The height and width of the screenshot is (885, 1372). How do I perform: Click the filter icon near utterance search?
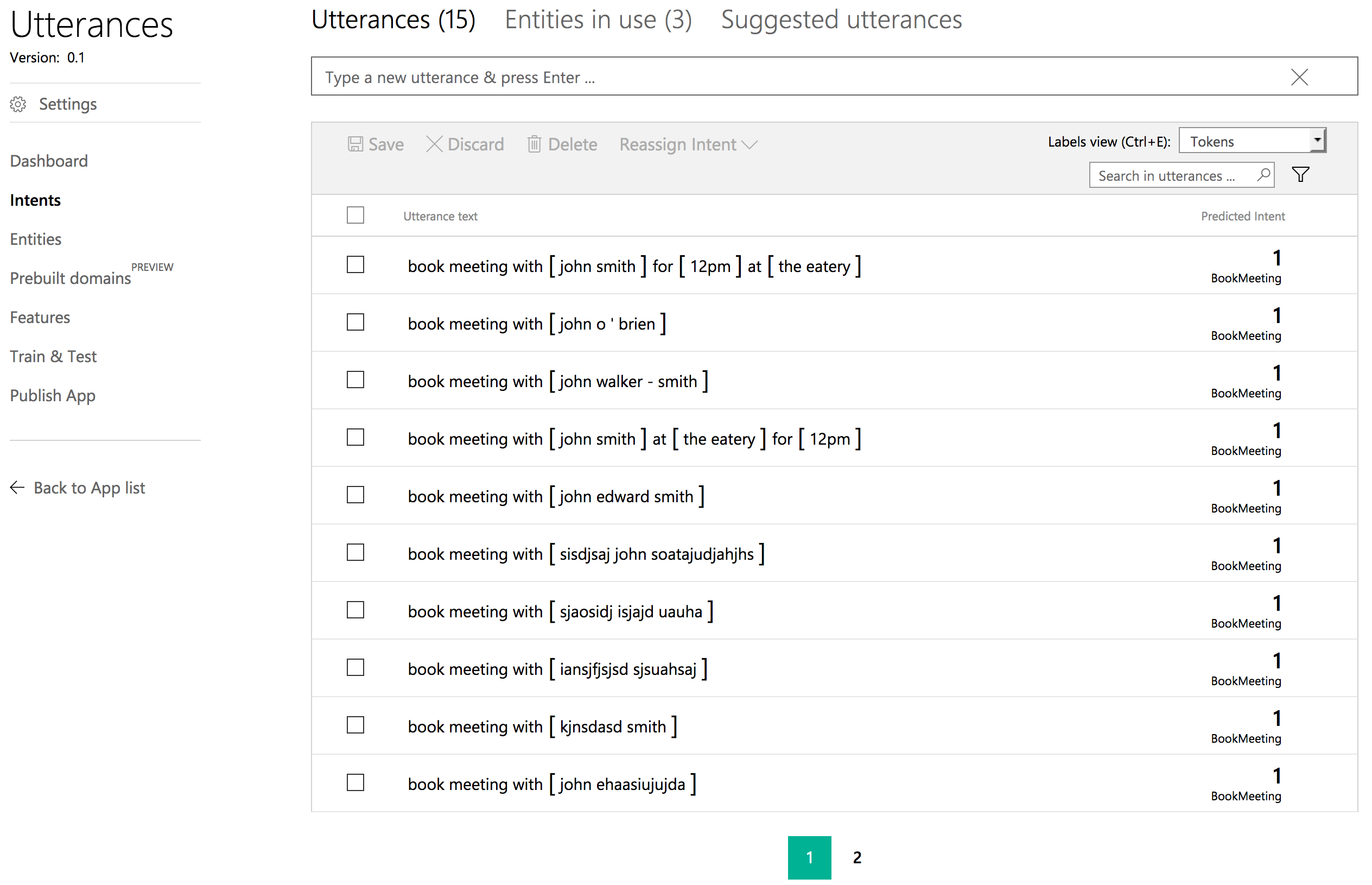pos(1300,174)
